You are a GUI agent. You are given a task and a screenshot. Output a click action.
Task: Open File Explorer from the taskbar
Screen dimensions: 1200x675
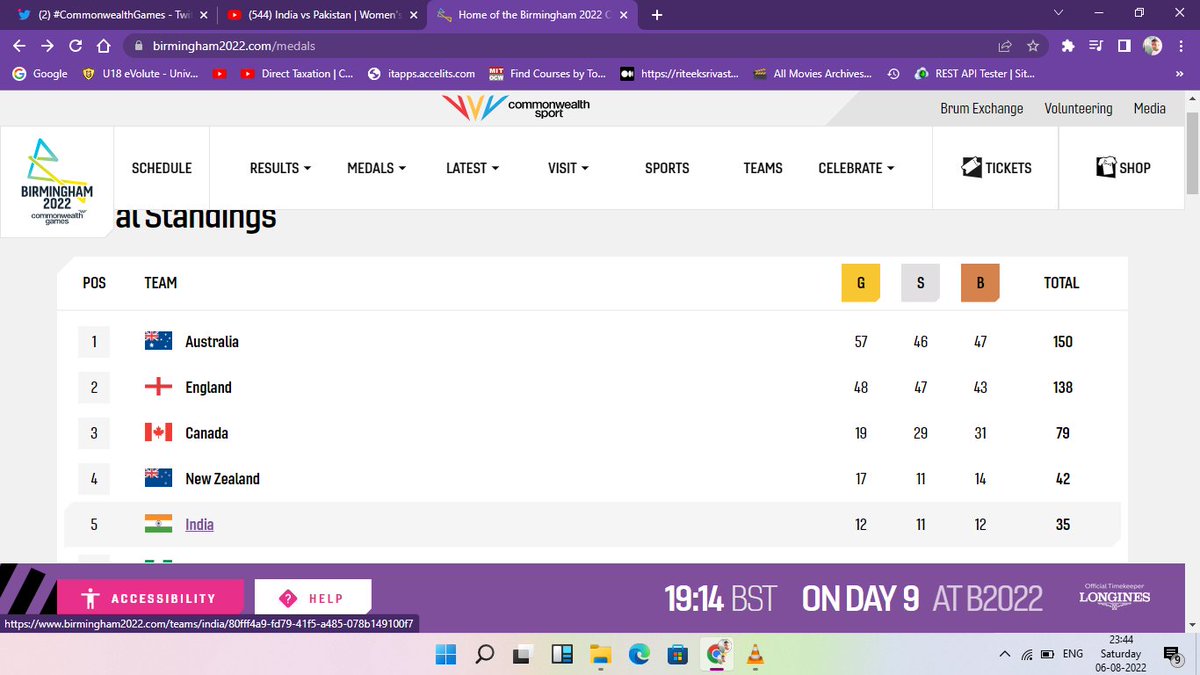pyautogui.click(x=600, y=654)
